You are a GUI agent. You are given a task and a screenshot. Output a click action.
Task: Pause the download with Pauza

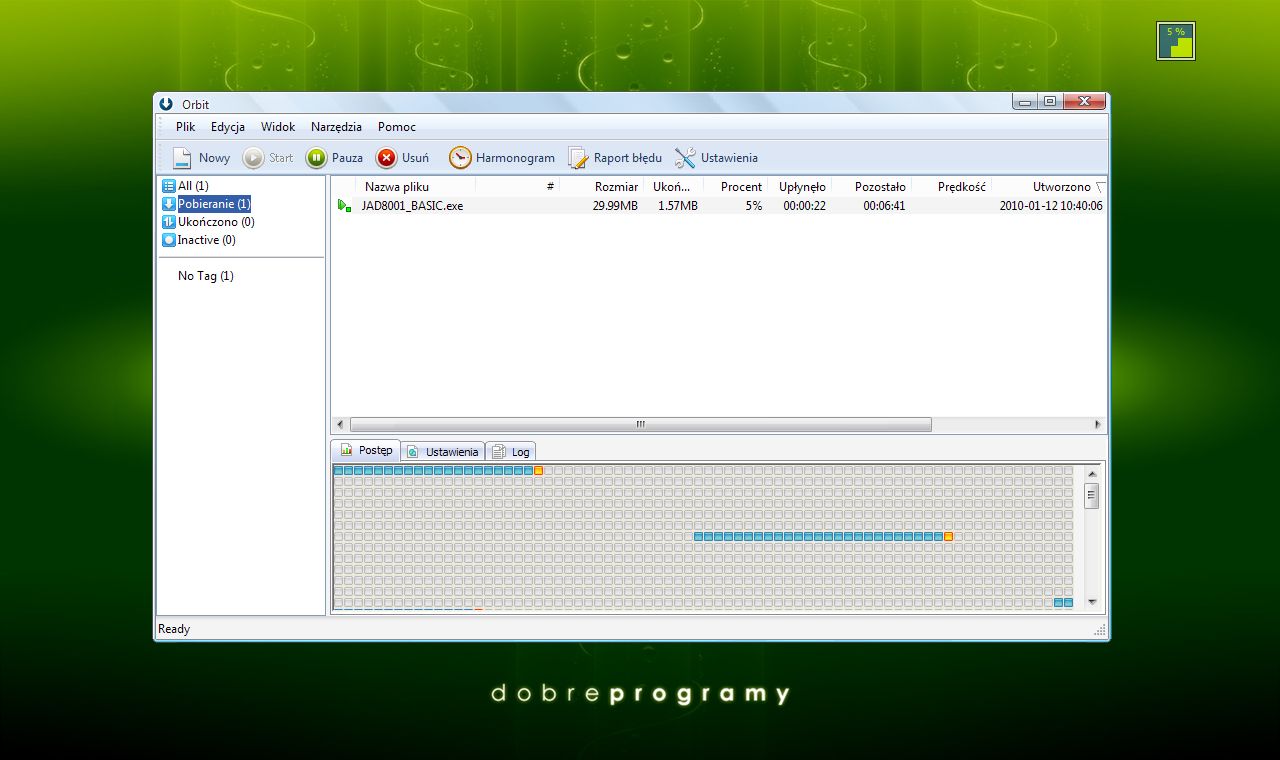(335, 158)
